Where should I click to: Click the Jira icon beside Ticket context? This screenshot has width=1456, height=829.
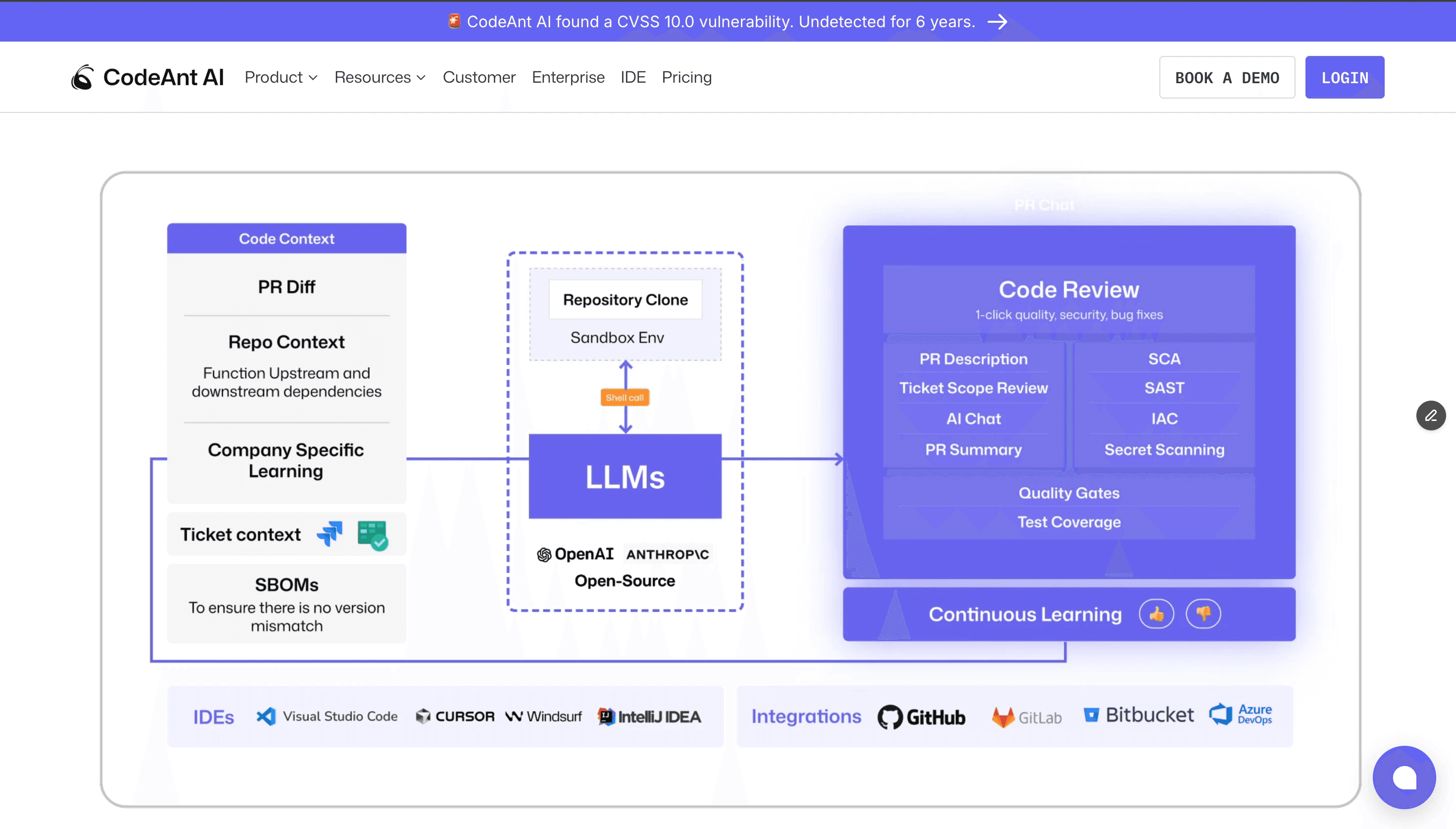[330, 534]
